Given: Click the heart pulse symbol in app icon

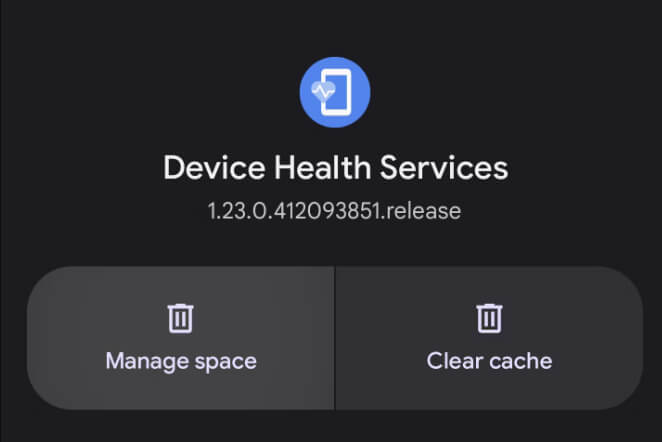Looking at the screenshot, I should coord(323,91).
